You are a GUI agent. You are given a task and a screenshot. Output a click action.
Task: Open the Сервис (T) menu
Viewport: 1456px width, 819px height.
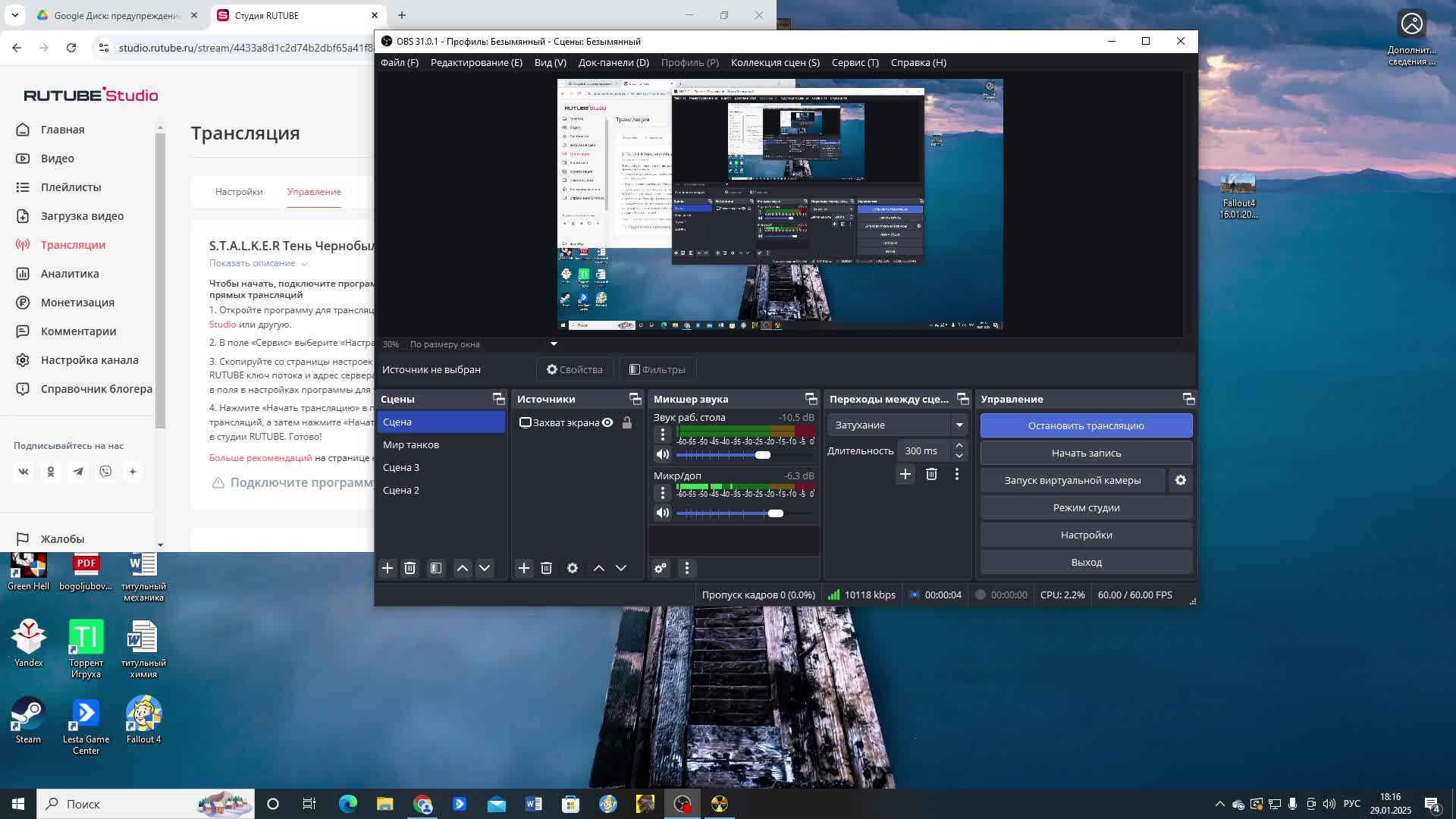855,62
